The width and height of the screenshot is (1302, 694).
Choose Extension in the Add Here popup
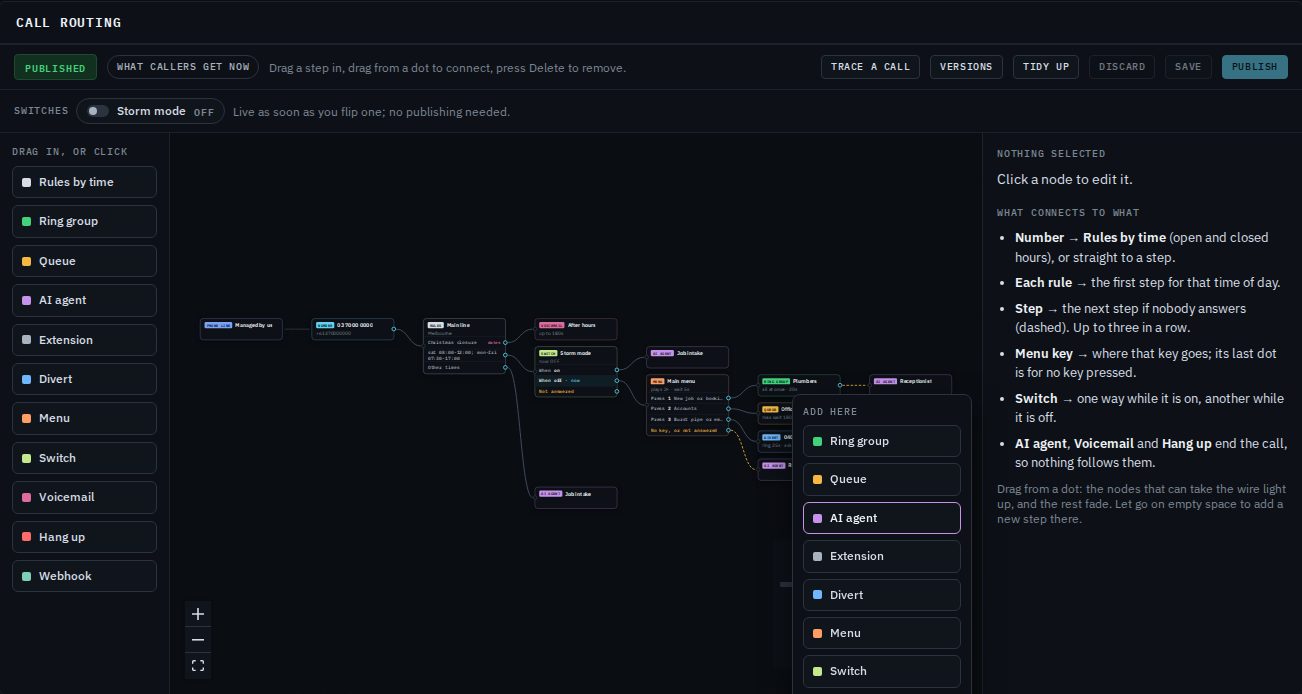click(x=881, y=556)
